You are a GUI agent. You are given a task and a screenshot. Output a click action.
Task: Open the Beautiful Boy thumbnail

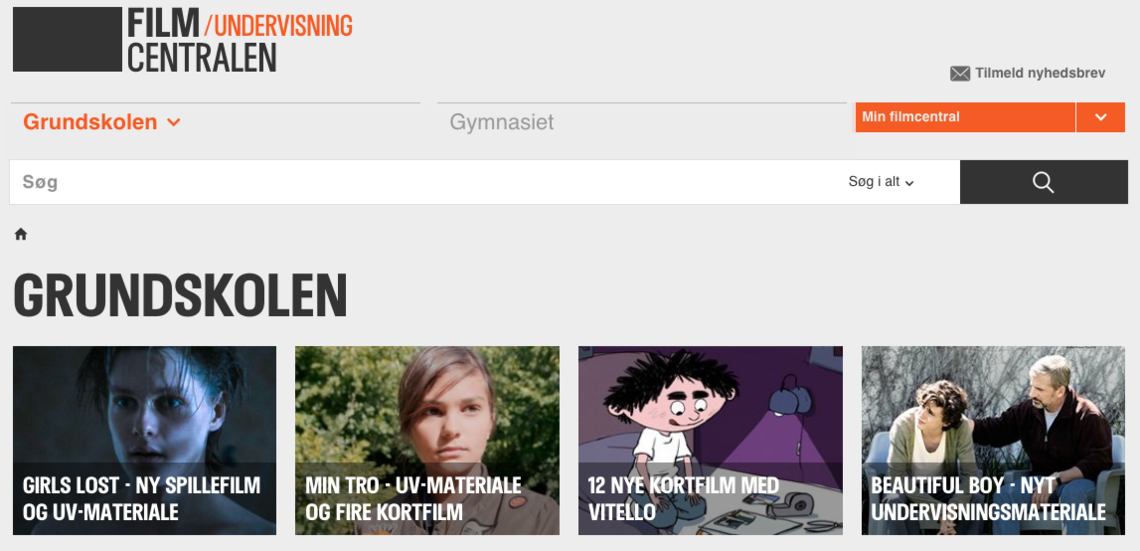(x=993, y=441)
